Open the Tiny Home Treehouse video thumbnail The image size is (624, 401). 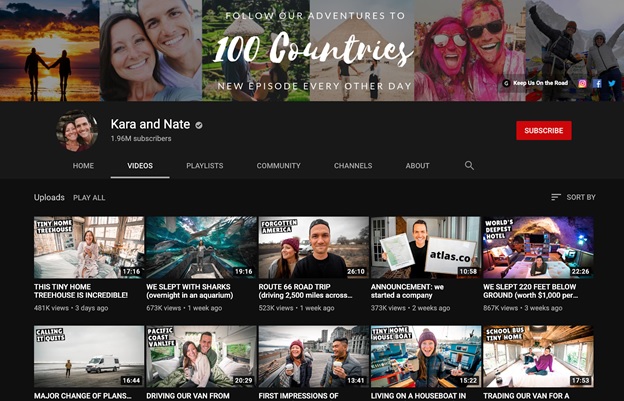pos(89,247)
